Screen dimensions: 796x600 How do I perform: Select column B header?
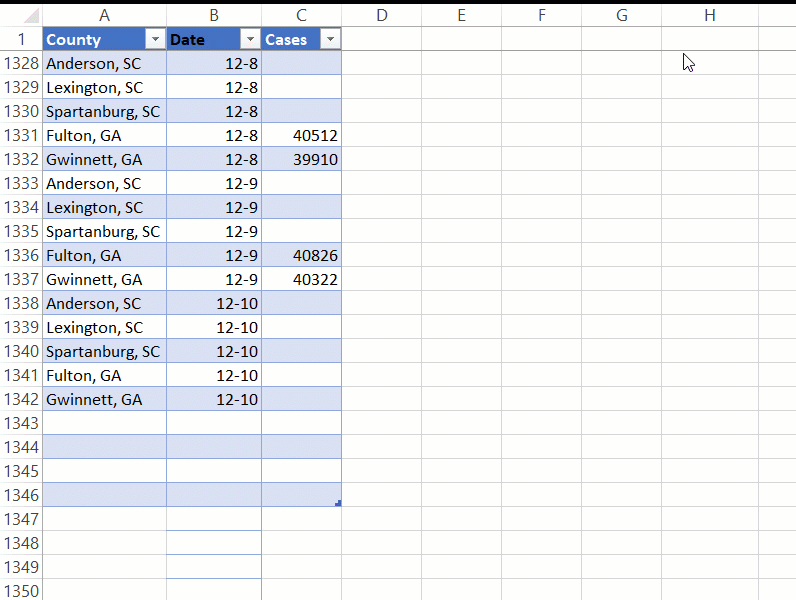click(x=214, y=15)
